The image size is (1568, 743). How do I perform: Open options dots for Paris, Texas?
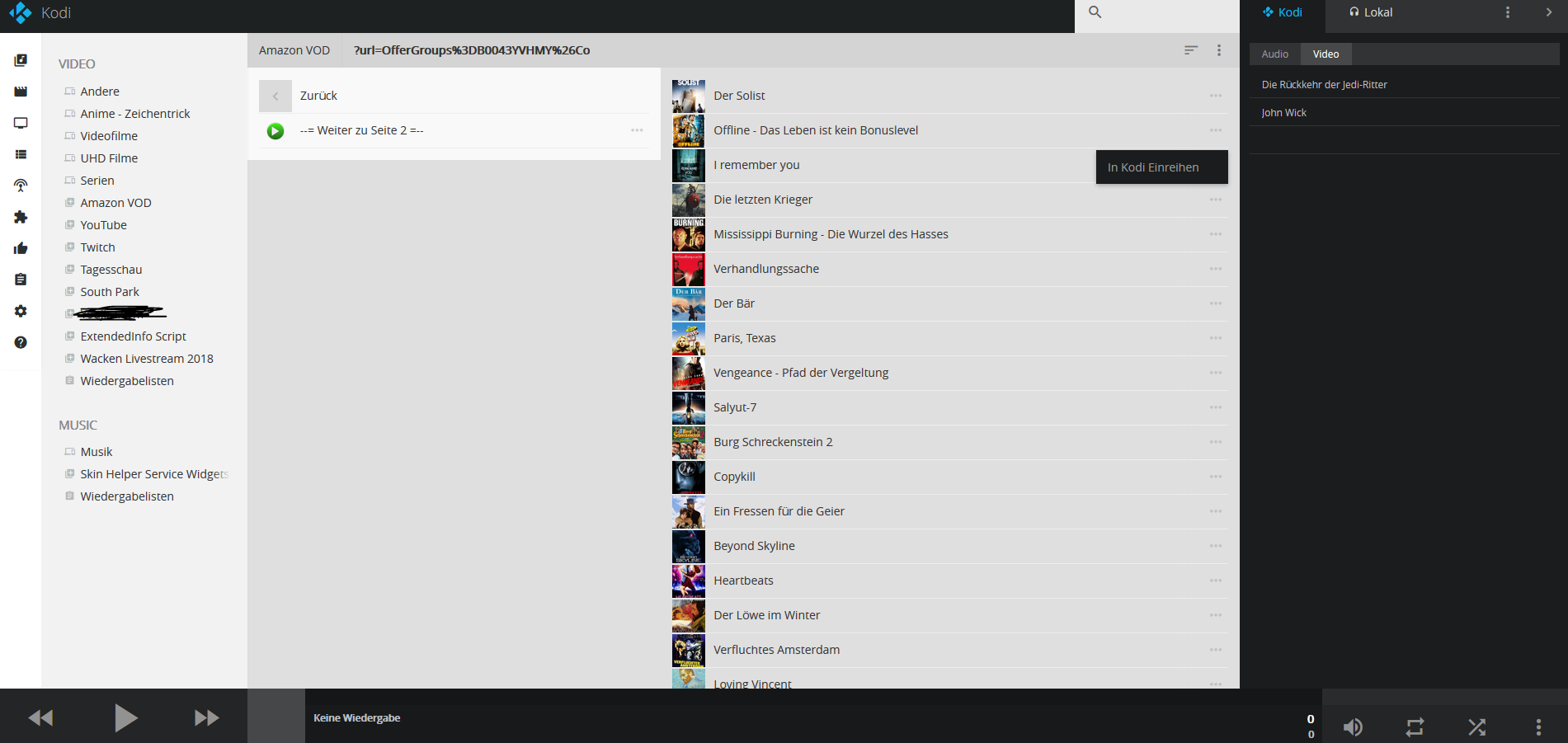point(1216,338)
